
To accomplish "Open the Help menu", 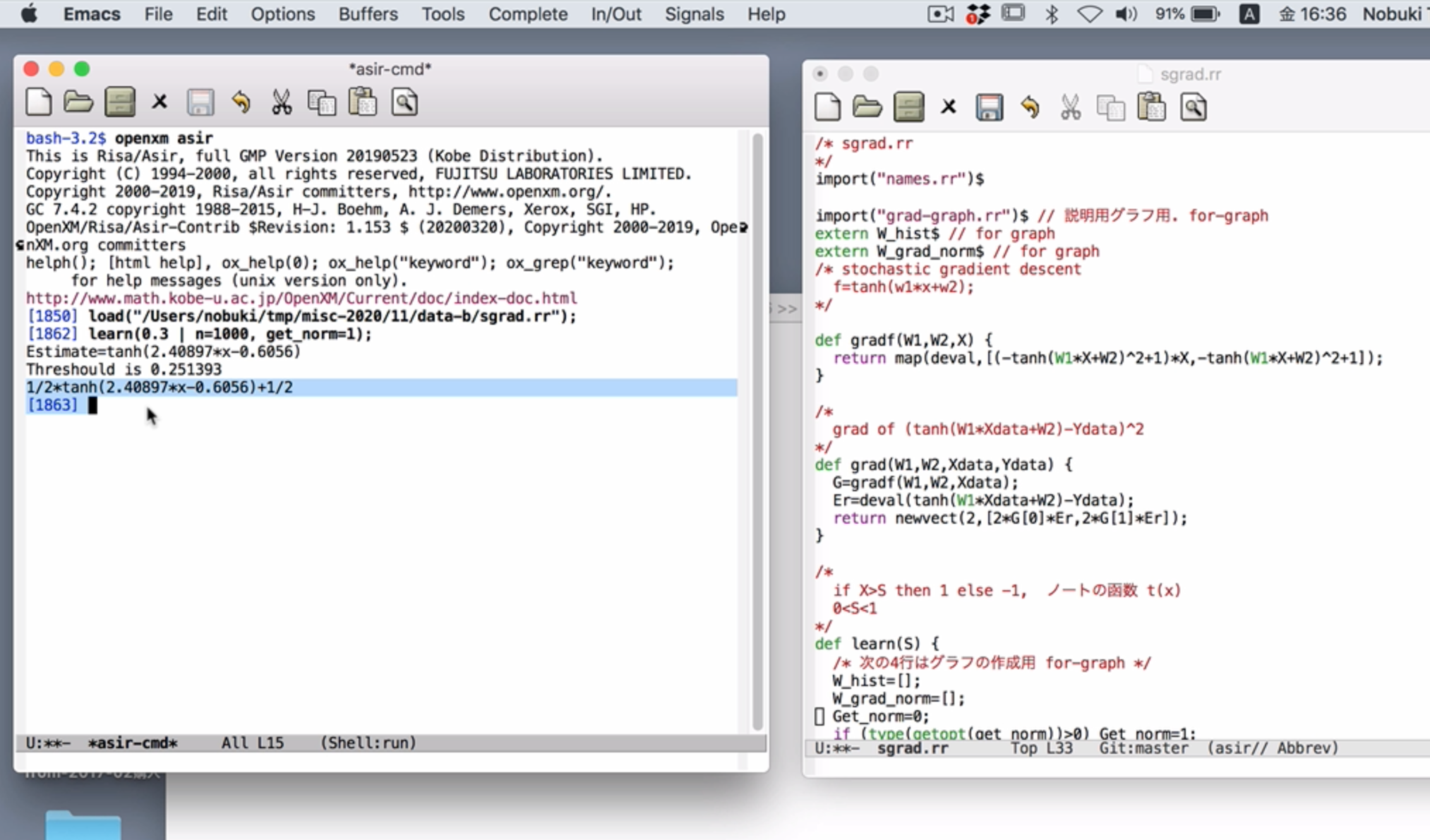I will click(x=766, y=14).
